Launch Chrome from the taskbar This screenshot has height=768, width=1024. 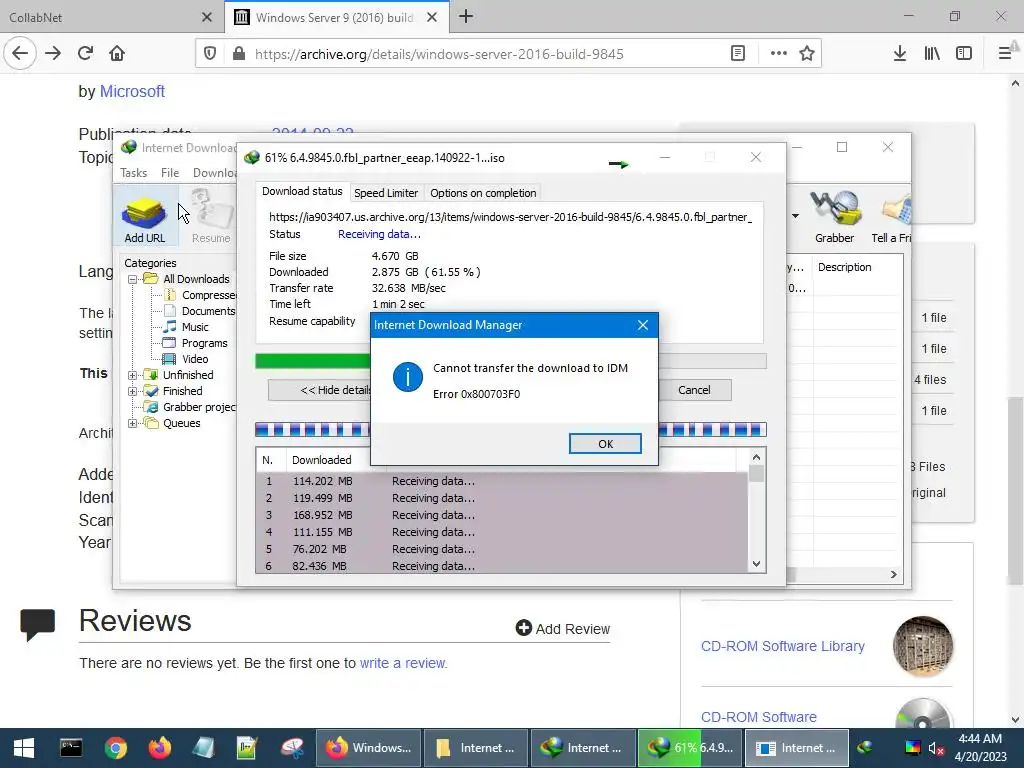[x=116, y=748]
